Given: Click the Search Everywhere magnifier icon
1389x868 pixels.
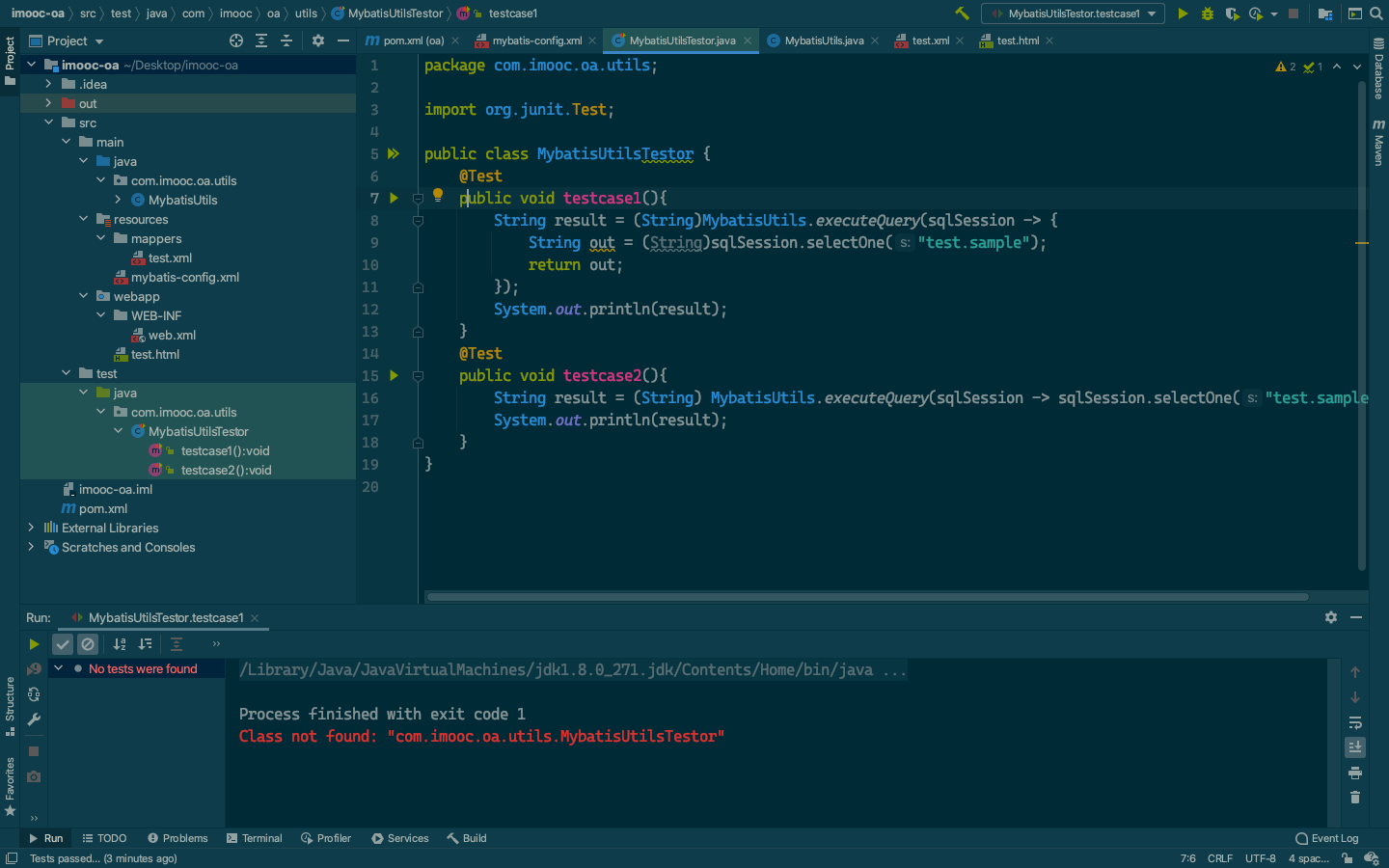Looking at the screenshot, I should point(1376,14).
